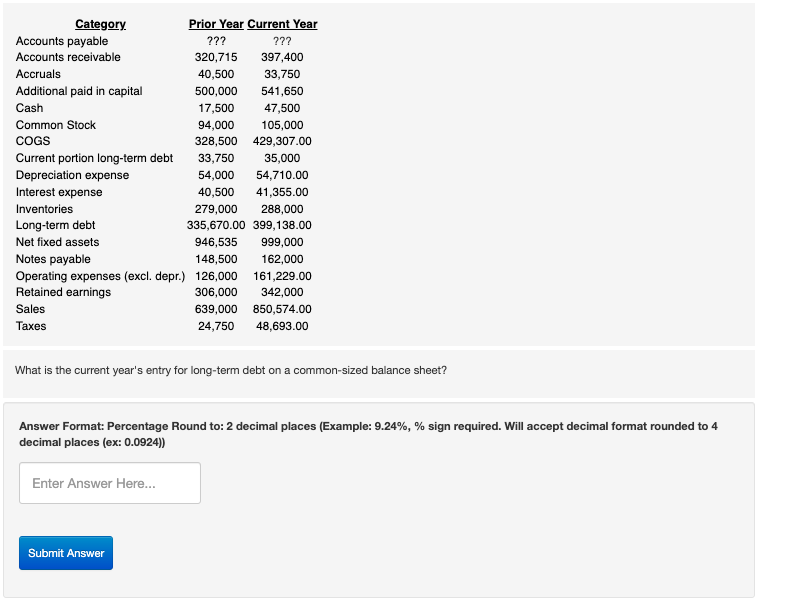The width and height of the screenshot is (790, 610).
Task: Click the Additional paid in capital label
Action: (79, 91)
